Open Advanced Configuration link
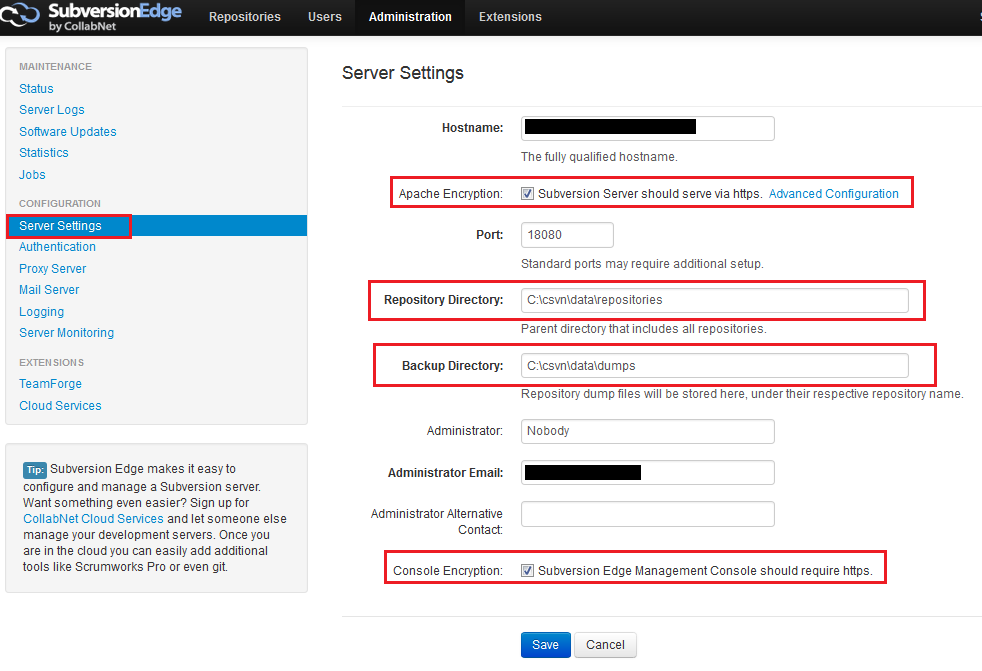This screenshot has width=982, height=671. pos(833,194)
